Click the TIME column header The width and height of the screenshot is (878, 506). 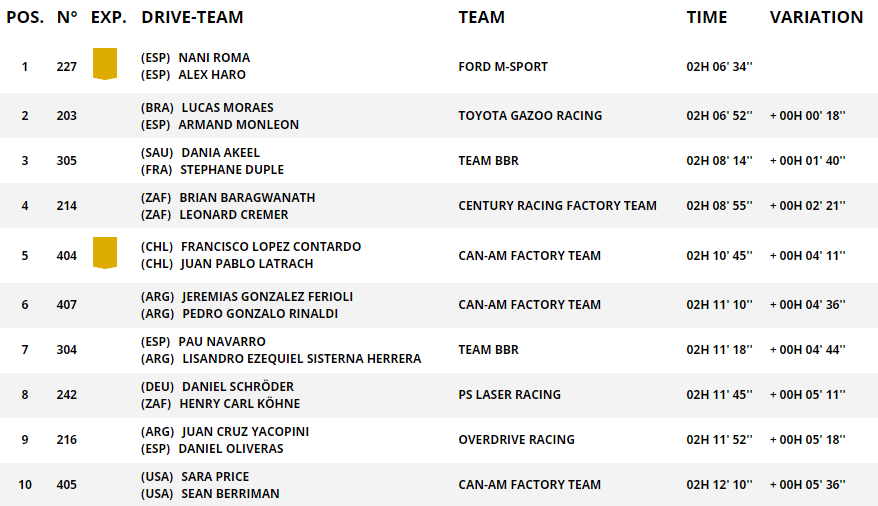click(x=707, y=17)
